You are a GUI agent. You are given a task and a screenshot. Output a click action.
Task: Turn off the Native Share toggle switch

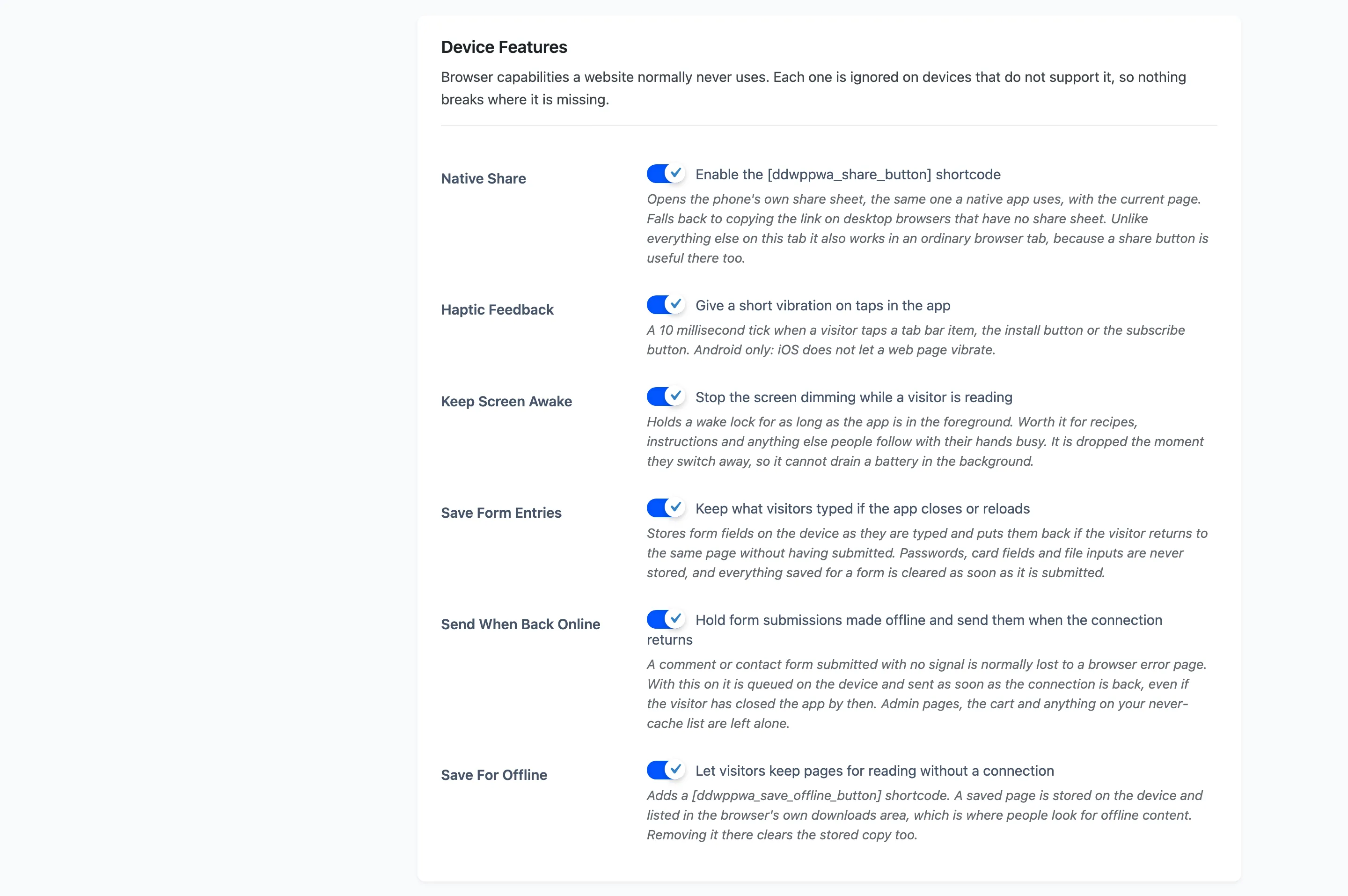pyautogui.click(x=666, y=173)
